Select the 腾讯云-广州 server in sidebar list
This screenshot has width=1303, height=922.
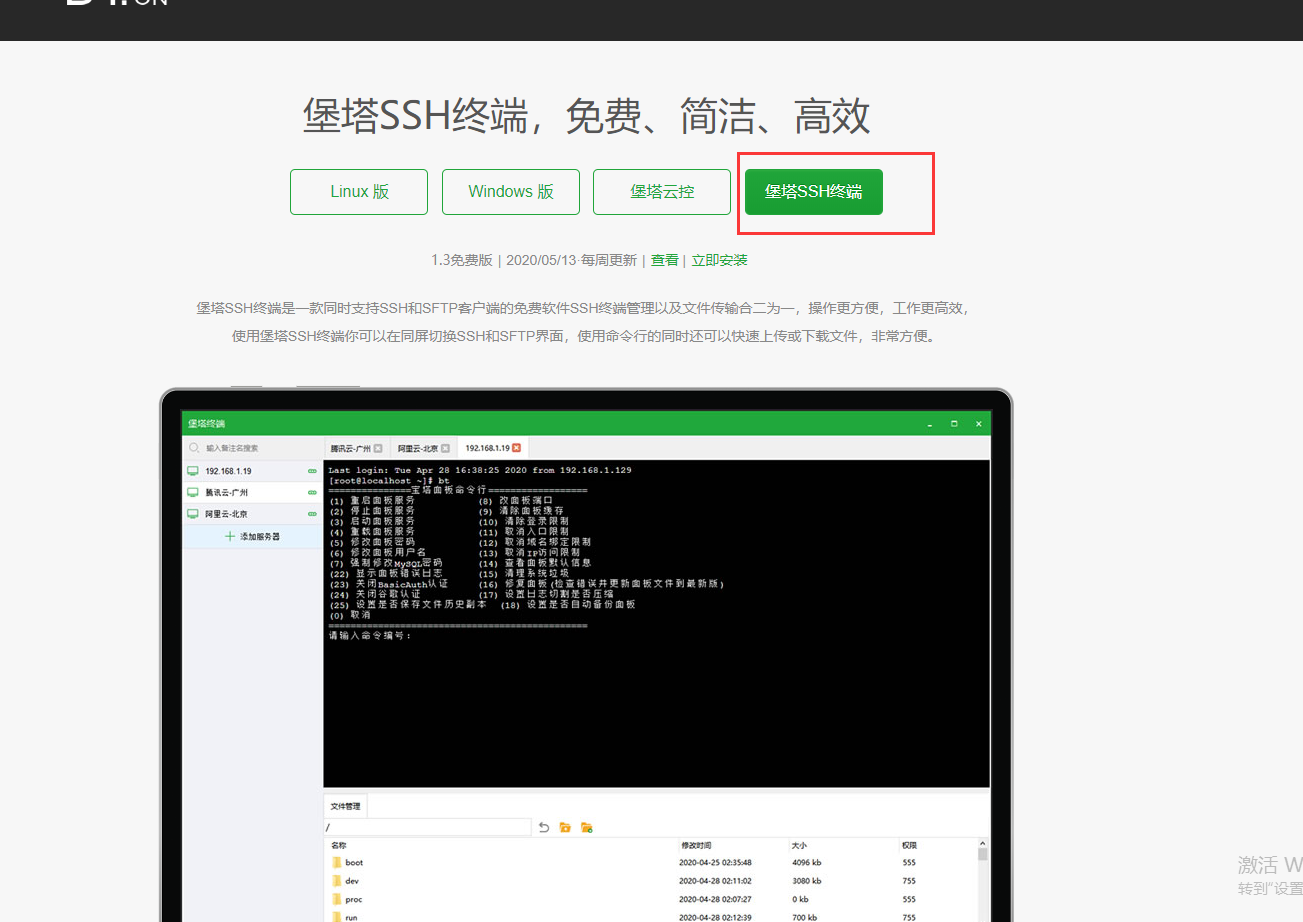click(252, 492)
